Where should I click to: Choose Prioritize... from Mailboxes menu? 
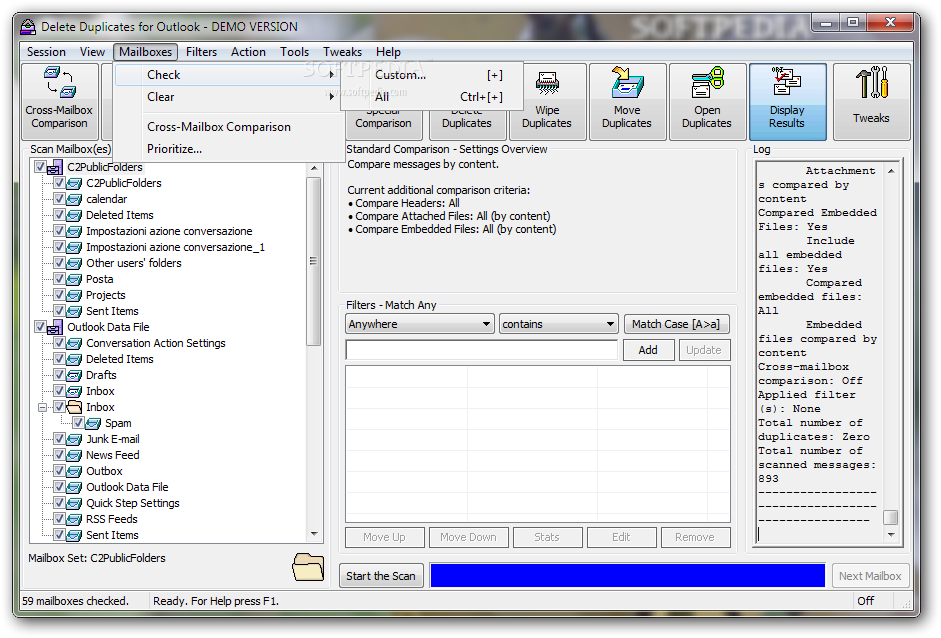[x=229, y=149]
